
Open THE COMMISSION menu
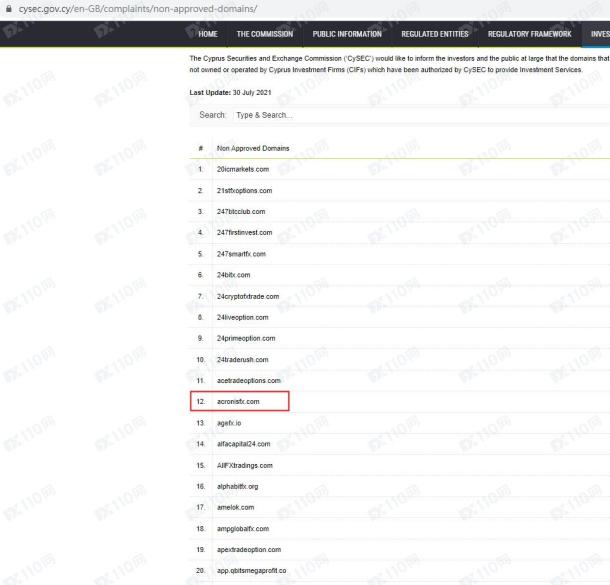pos(265,34)
